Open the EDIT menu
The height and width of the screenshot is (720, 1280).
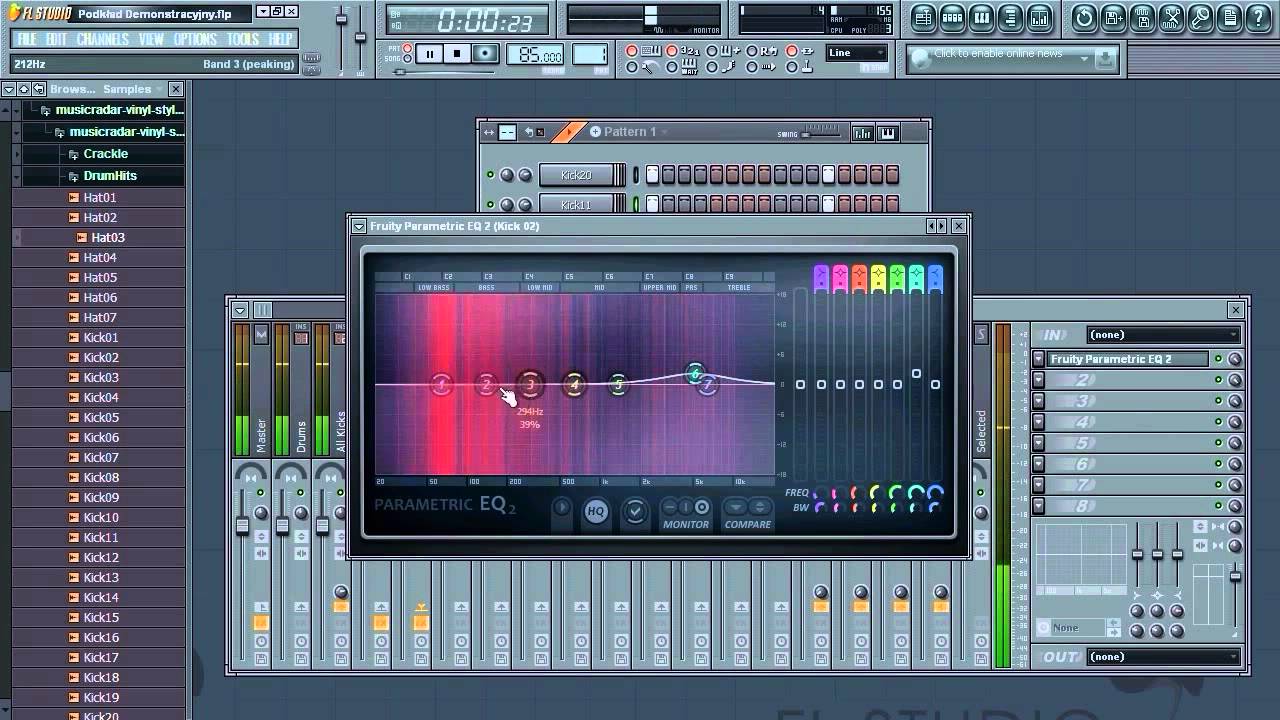click(57, 39)
